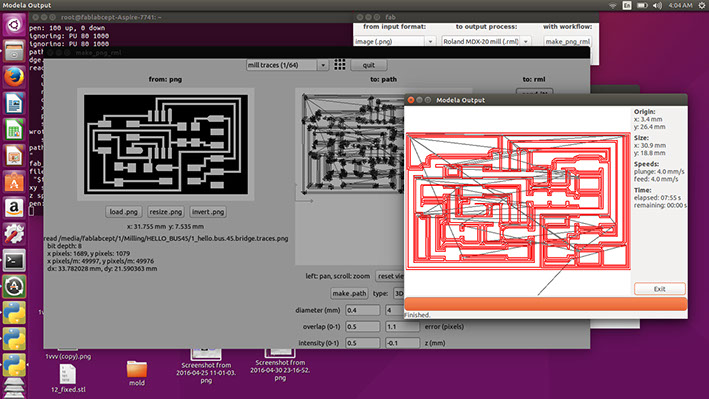Click the mill traces dropdown arrow
Image resolution: width=709 pixels, height=399 pixels.
coord(323,65)
